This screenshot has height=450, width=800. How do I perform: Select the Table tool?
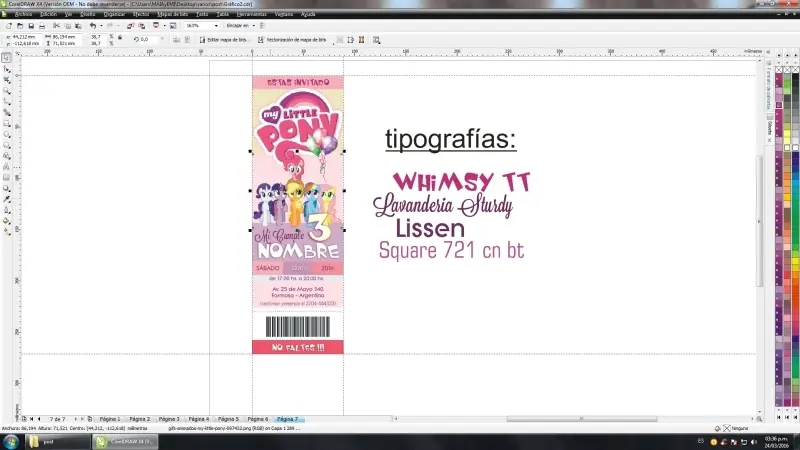pos(7,178)
